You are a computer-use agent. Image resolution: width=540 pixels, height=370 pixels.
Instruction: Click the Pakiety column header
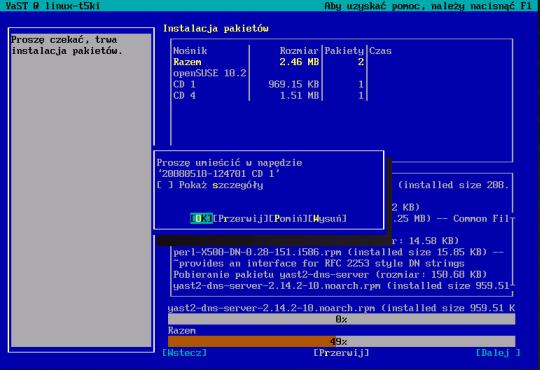click(x=344, y=51)
